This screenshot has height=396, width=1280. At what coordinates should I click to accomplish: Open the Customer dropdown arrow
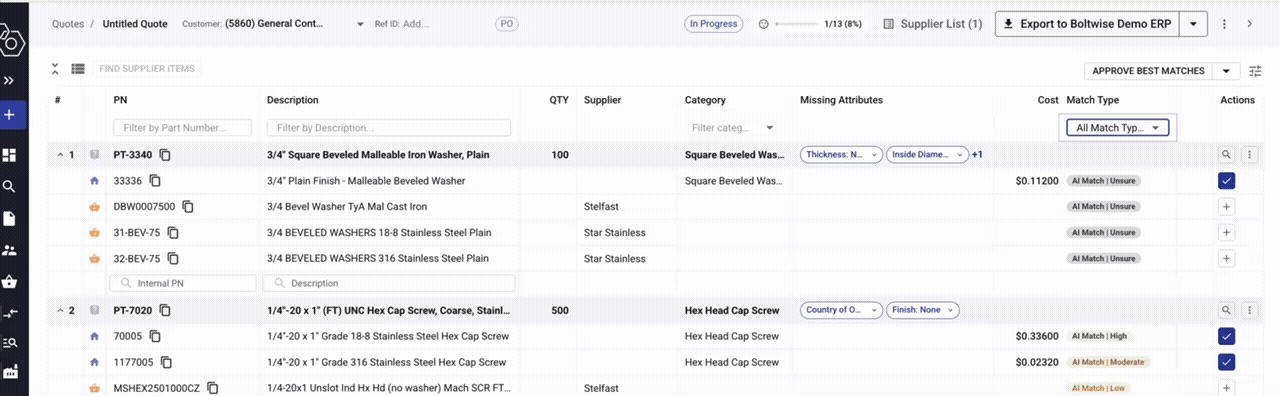coord(360,24)
